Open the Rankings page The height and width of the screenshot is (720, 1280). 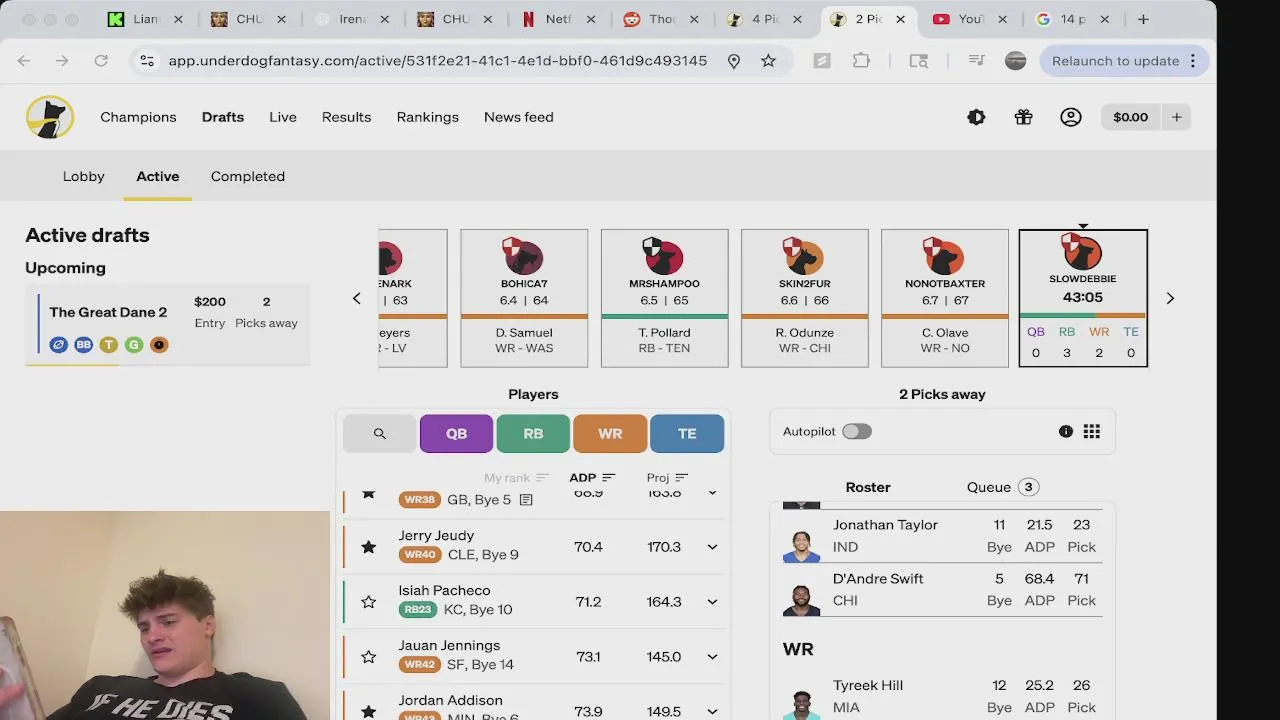tap(427, 117)
